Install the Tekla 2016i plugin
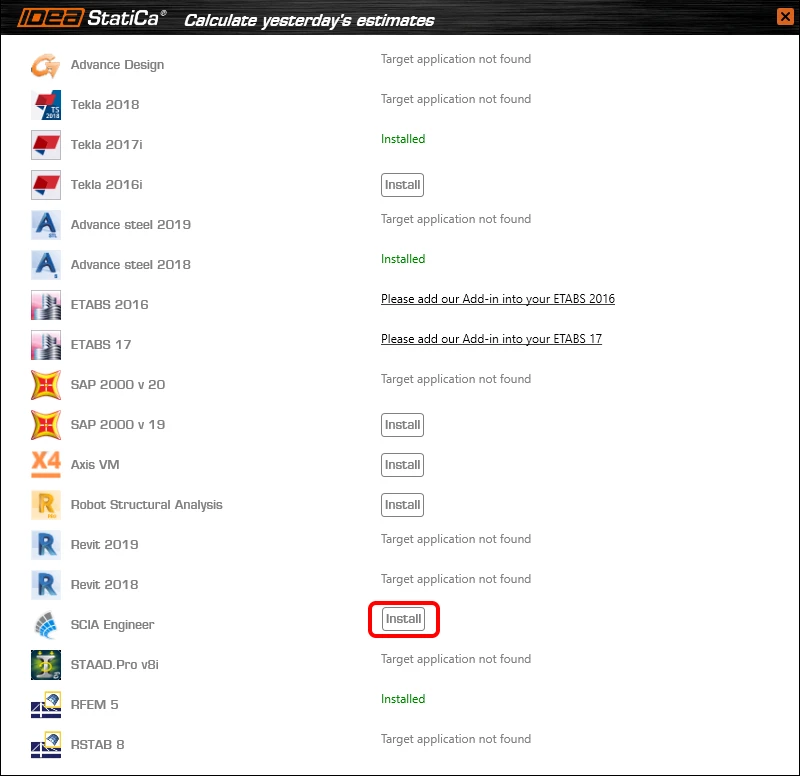 (x=403, y=185)
